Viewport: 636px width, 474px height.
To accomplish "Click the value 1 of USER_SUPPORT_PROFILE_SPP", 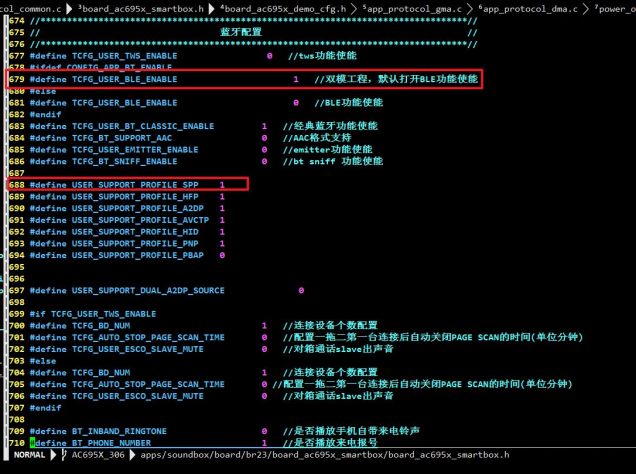I will [x=222, y=185].
